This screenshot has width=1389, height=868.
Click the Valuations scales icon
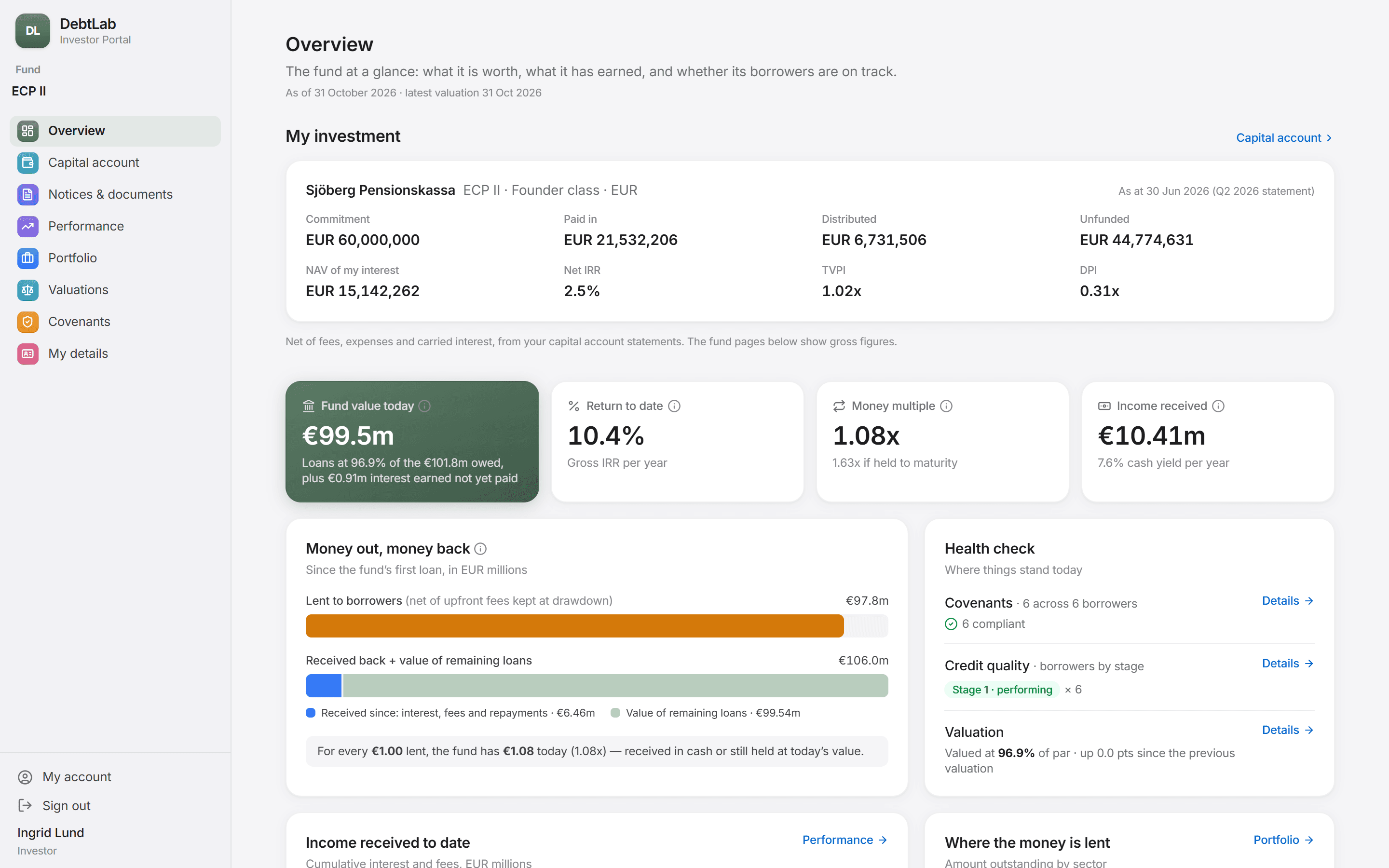[27, 290]
